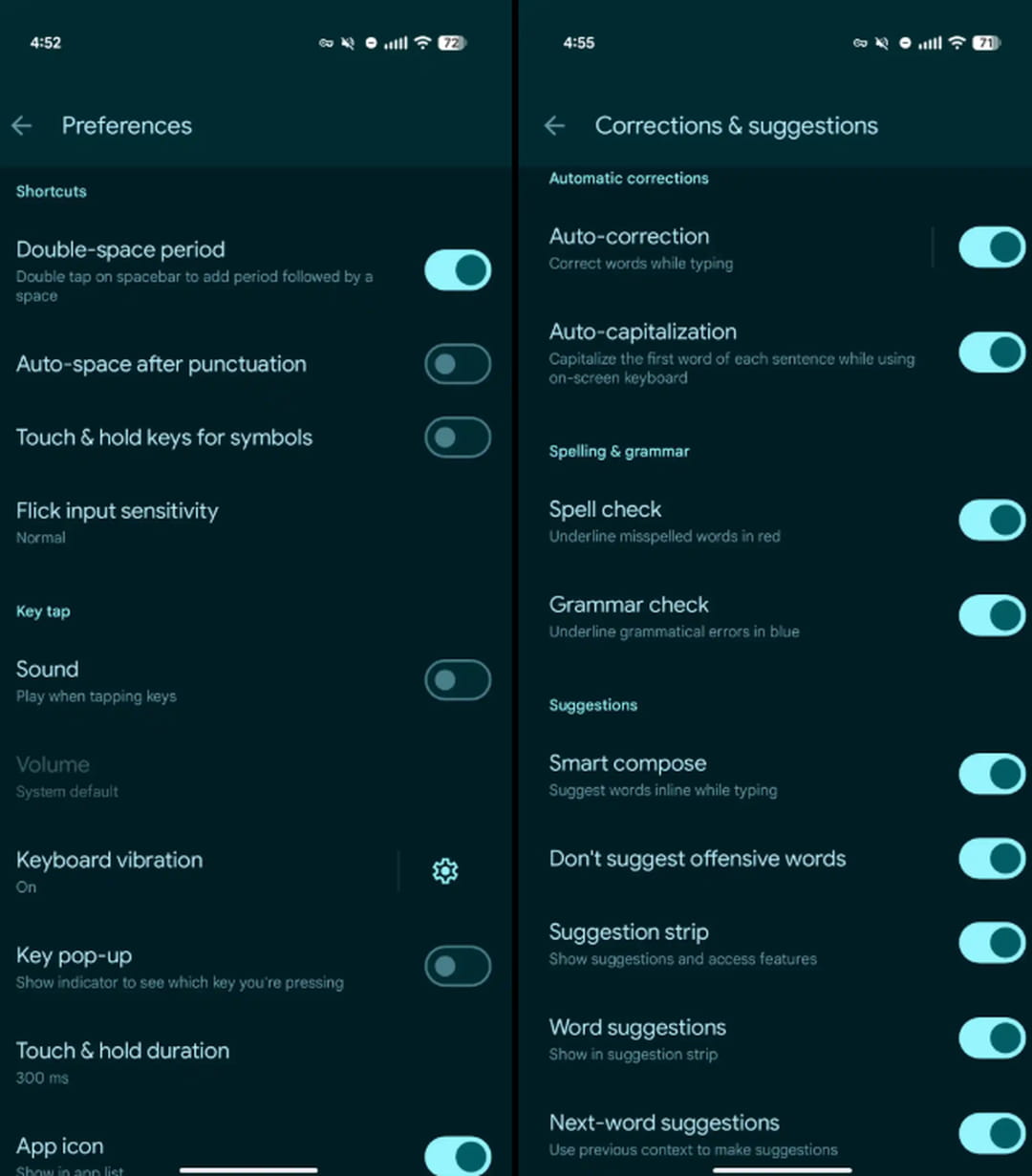Tap the battery icon showing 72
Screen dimensions: 1032x1176
[451, 43]
